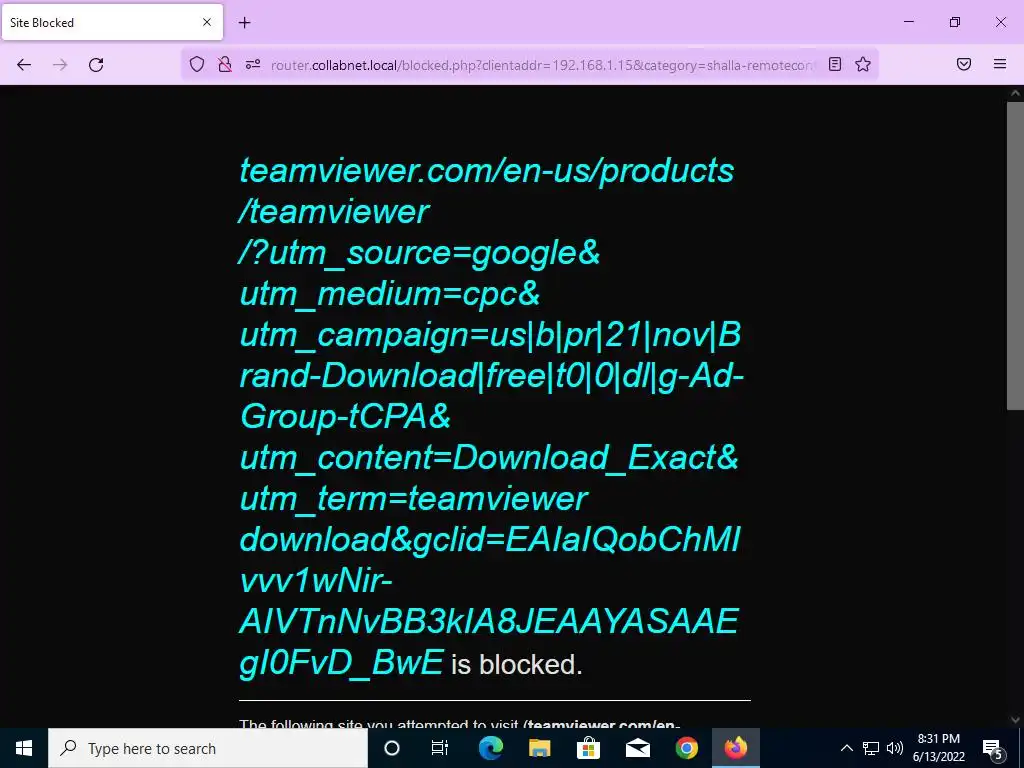The width and height of the screenshot is (1024, 768).
Task: Click the page vertical scrollbar thumb
Action: tap(1015, 255)
